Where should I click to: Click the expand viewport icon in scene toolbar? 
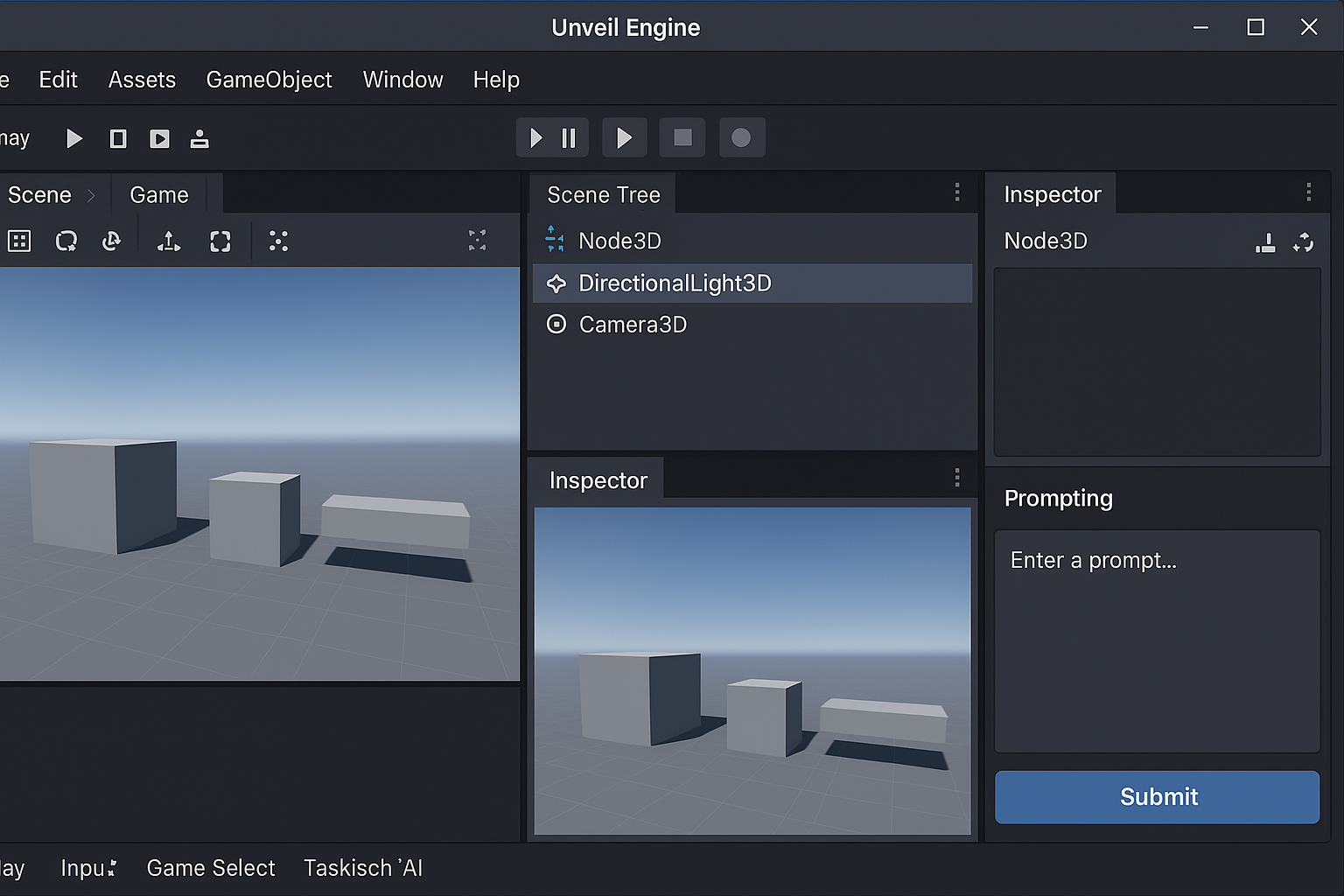tap(477, 241)
